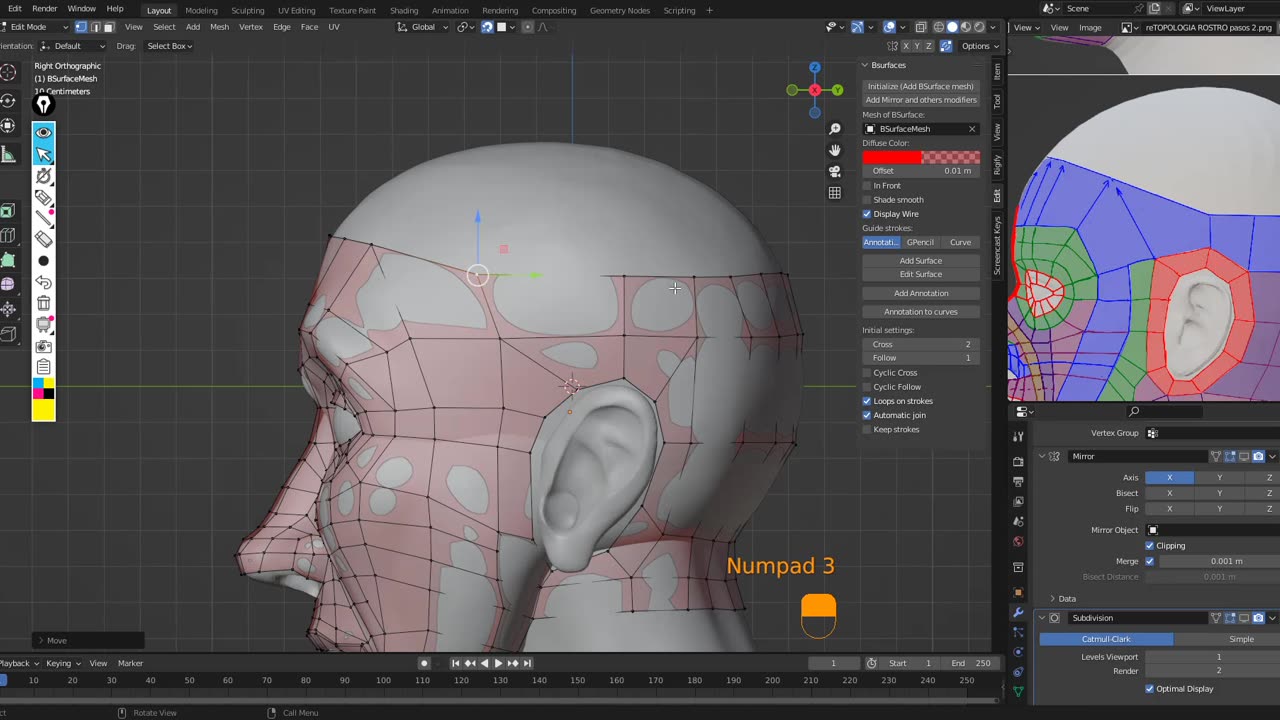Open the Modifier properties wrench tab
1280x720 pixels.
point(1018,612)
